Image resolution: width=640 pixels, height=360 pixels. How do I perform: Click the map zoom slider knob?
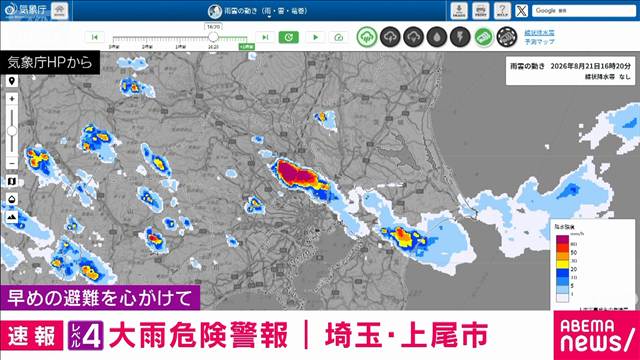point(12,131)
